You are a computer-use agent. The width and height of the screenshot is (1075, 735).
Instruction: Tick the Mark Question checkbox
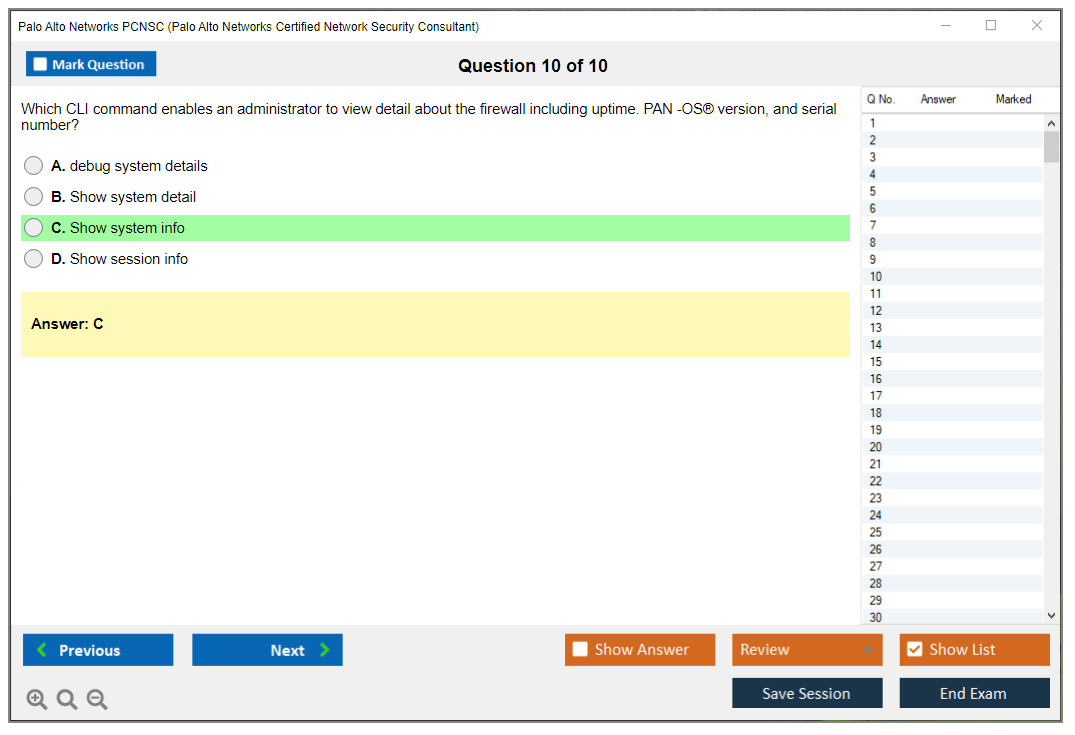coord(41,65)
